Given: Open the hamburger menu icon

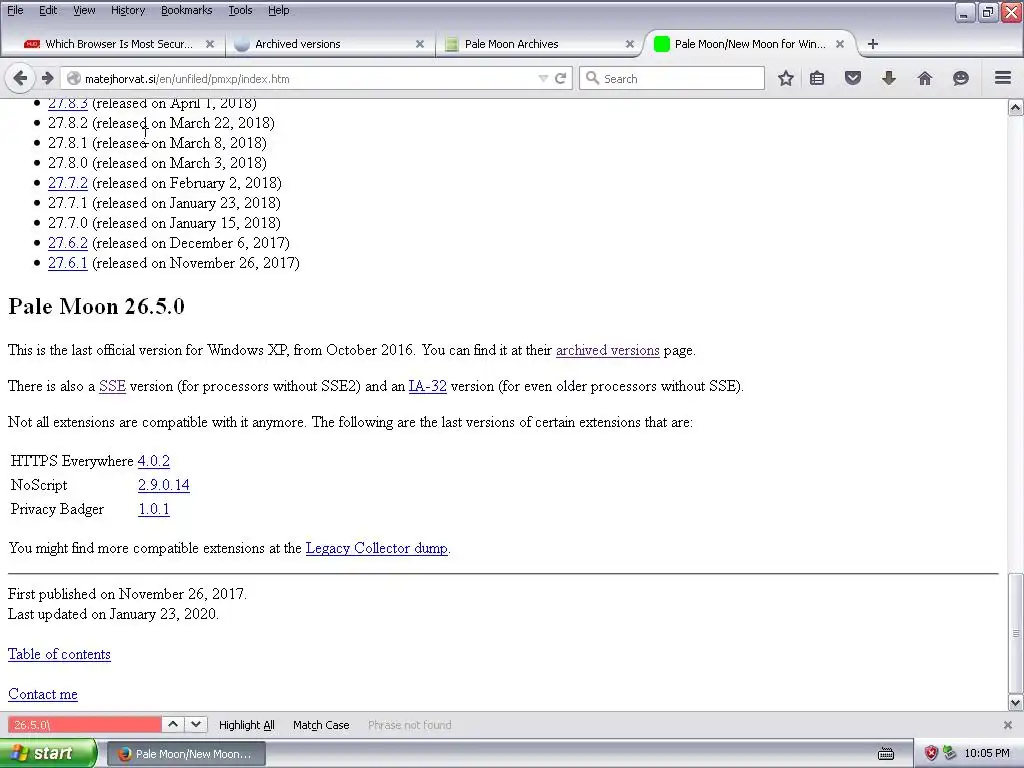Looking at the screenshot, I should (1003, 78).
